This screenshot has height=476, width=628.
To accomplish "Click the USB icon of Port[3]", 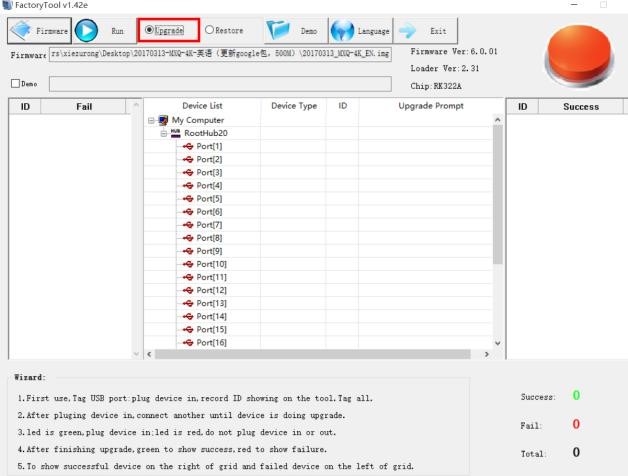I will point(188,173).
